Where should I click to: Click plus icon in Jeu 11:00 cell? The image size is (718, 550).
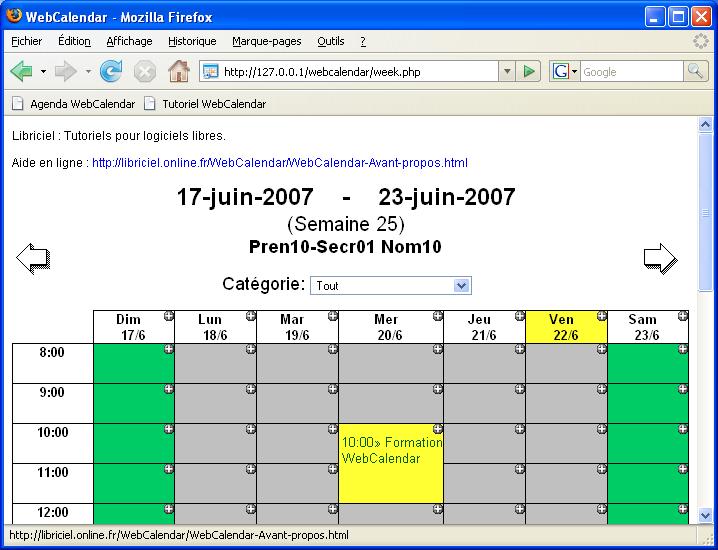519,468
